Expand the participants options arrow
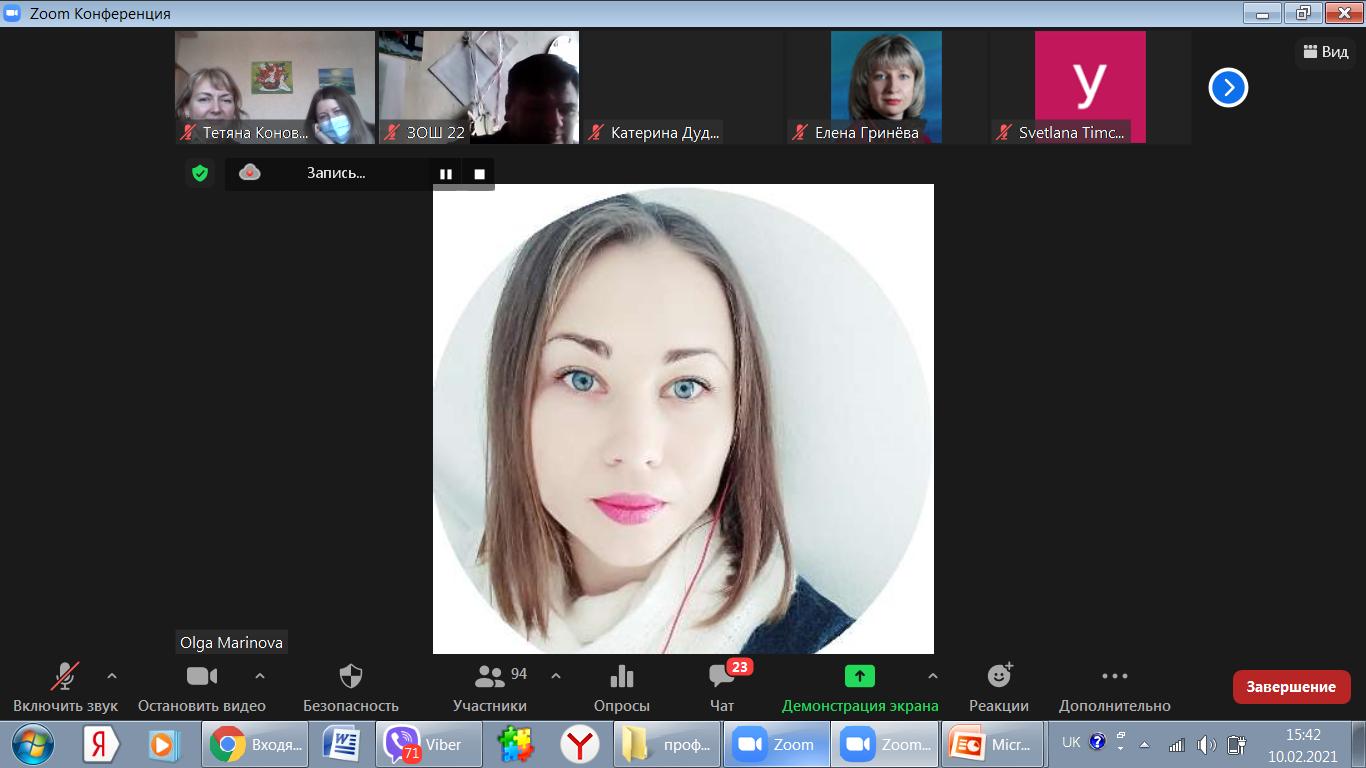Screen dimensions: 1366x768 [x=556, y=676]
